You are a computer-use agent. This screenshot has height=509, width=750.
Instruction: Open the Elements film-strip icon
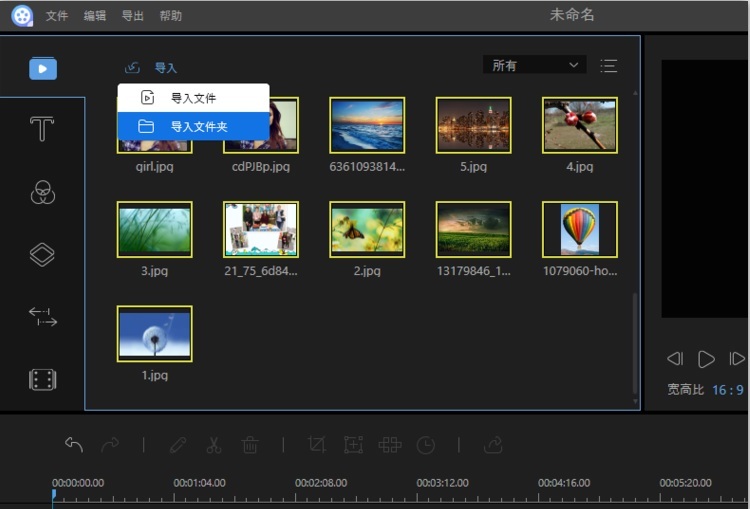point(42,380)
